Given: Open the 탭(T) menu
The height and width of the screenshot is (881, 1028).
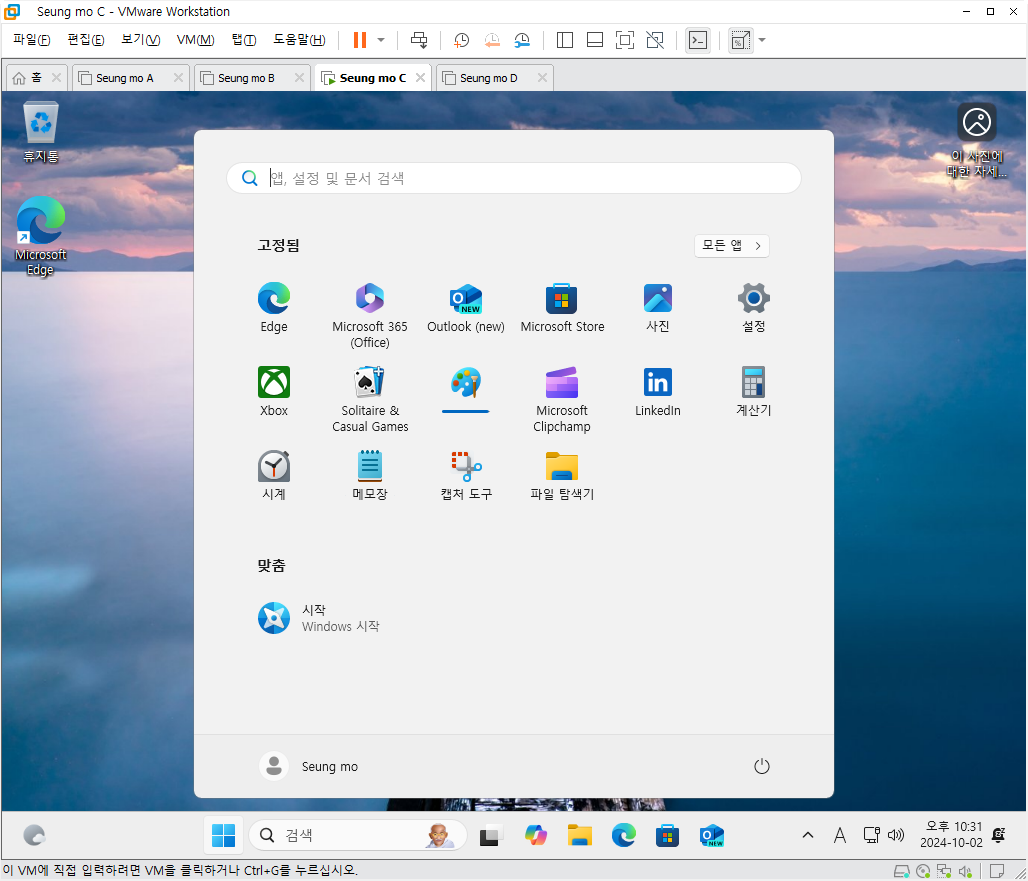Looking at the screenshot, I should coord(243,40).
